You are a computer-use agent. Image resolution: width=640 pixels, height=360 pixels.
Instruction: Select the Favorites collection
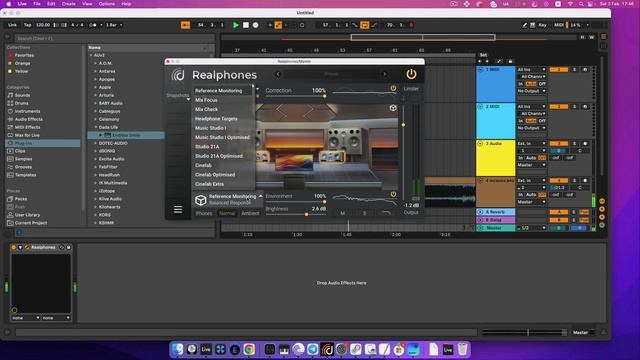(x=24, y=55)
